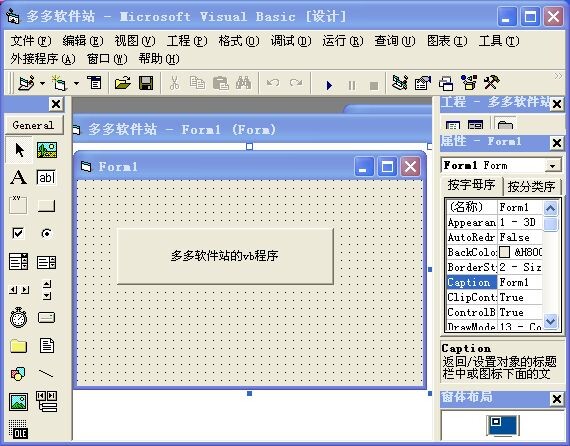Select the Timer stopwatch tool
The image size is (570, 446).
coord(18,317)
